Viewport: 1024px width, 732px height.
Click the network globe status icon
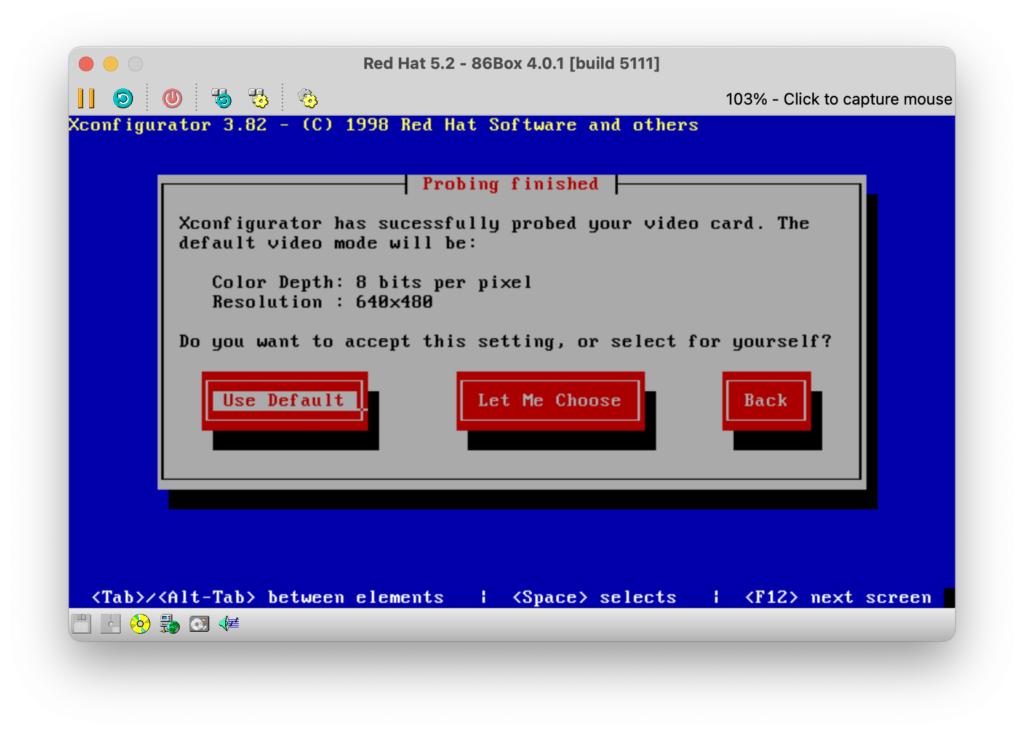pyautogui.click(x=170, y=624)
